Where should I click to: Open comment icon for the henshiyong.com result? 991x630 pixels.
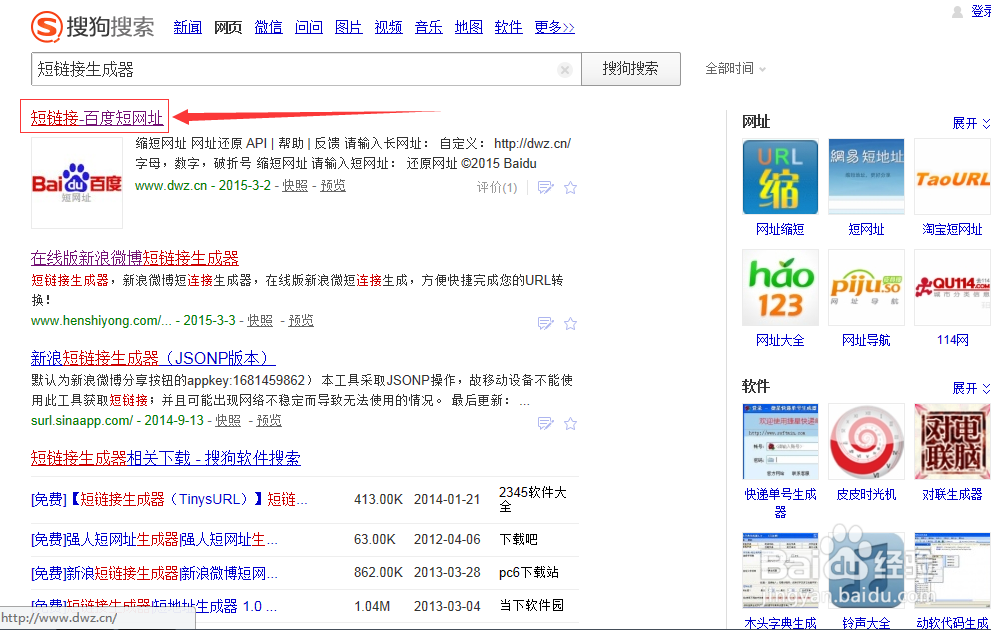(x=545, y=324)
